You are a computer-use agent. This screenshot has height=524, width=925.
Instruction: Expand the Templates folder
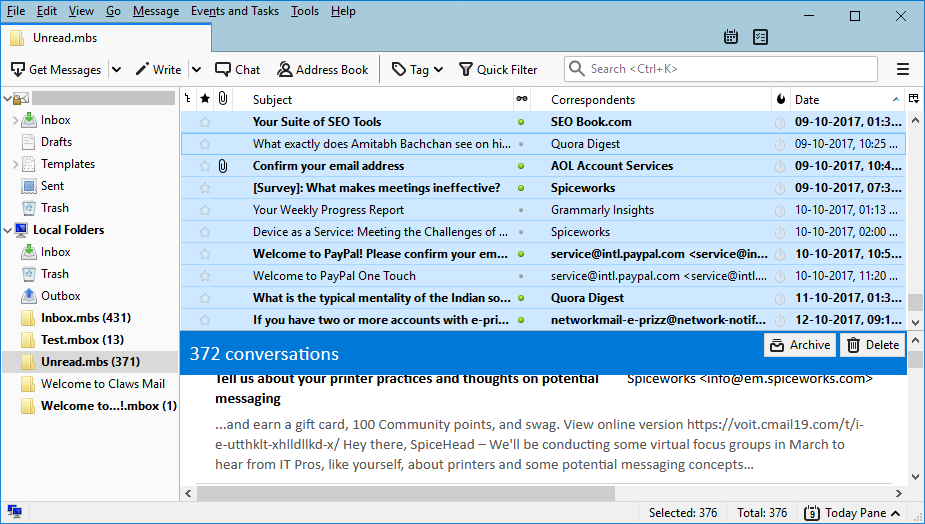15,164
